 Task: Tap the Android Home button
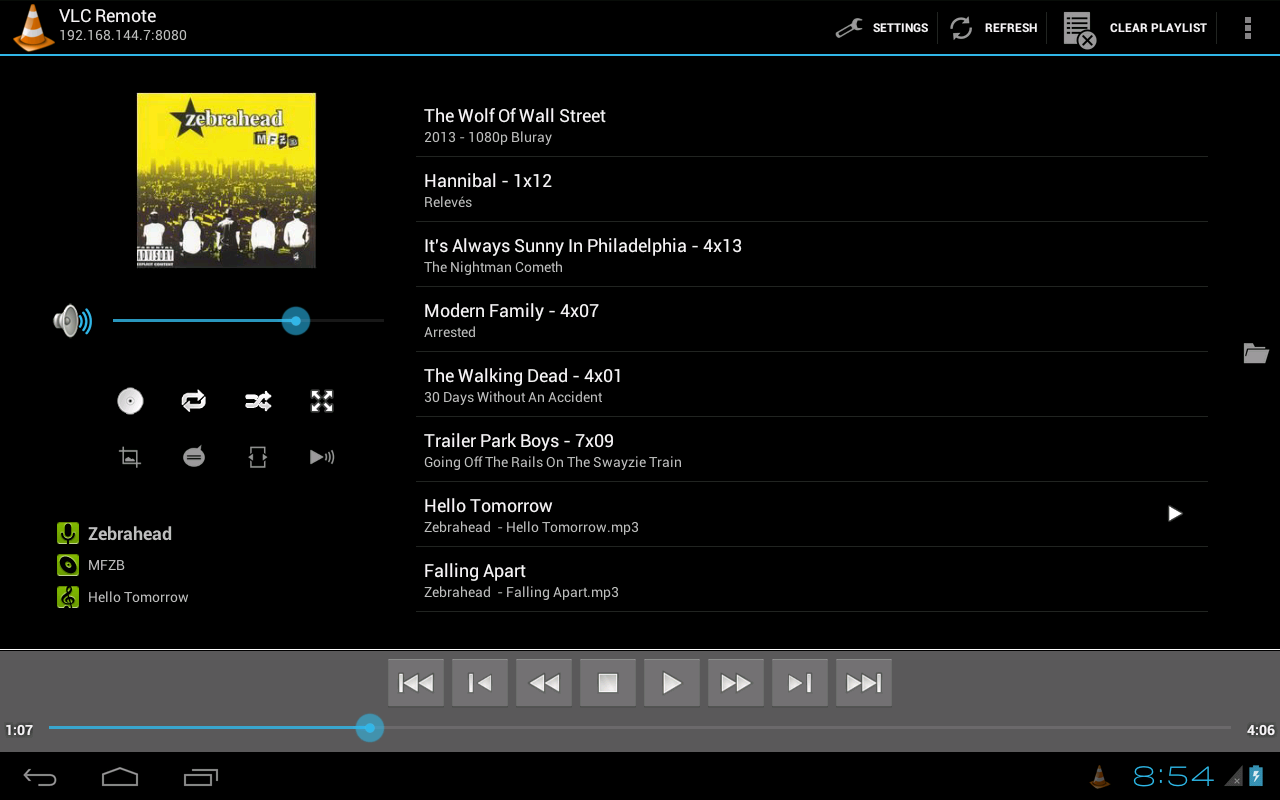tap(120, 777)
